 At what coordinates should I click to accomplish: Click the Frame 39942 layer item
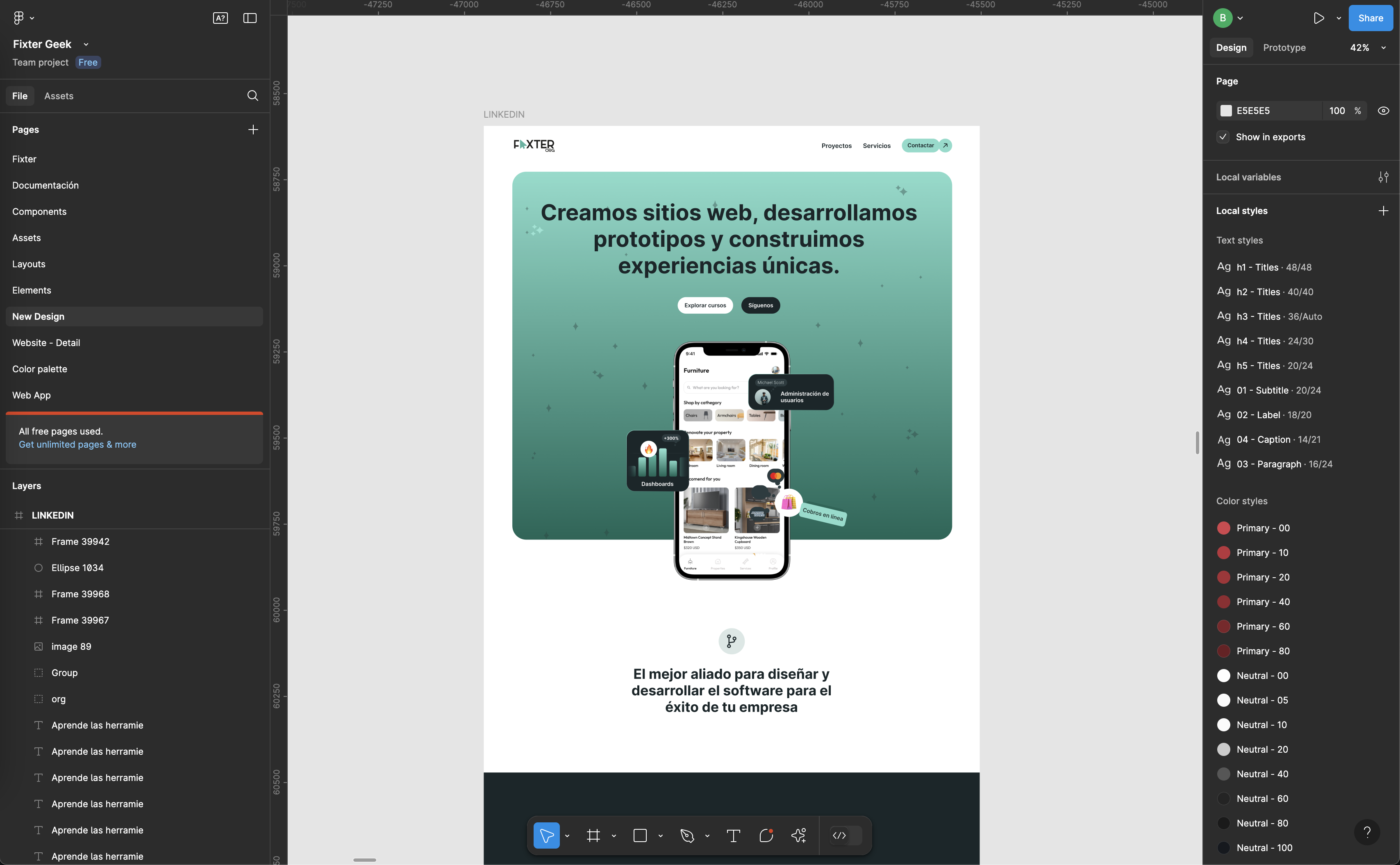(x=80, y=541)
